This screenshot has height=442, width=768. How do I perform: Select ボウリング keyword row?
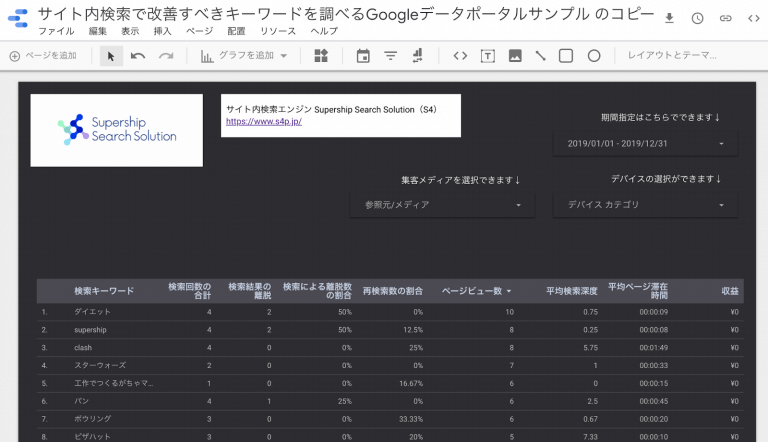click(x=390, y=419)
